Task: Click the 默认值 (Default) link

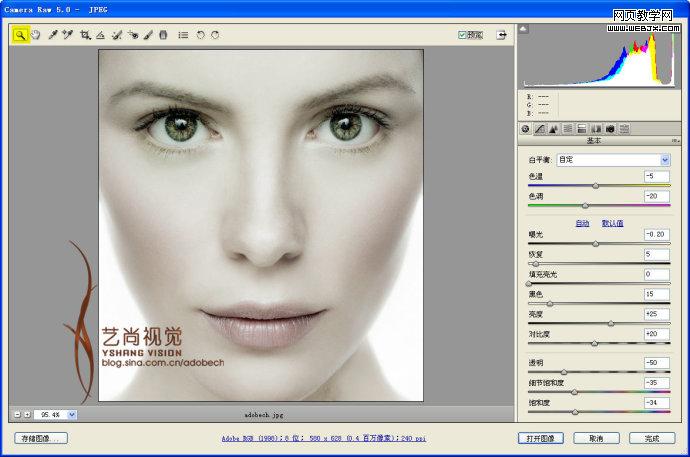Action: point(613,223)
